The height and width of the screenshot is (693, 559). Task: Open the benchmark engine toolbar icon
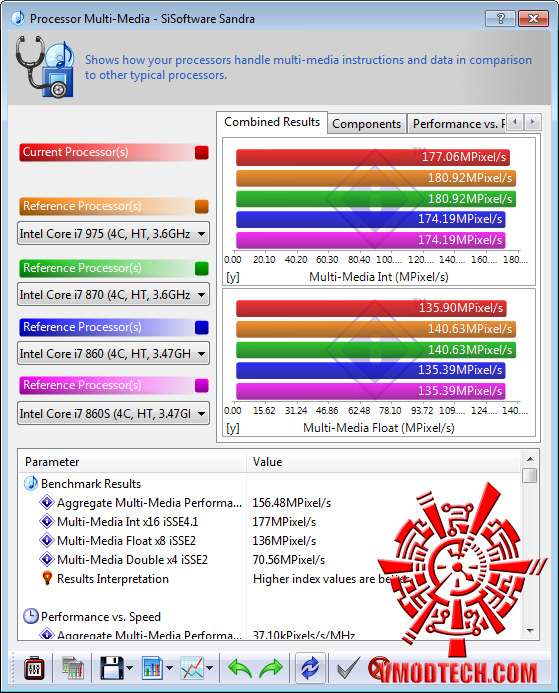pos(34,668)
